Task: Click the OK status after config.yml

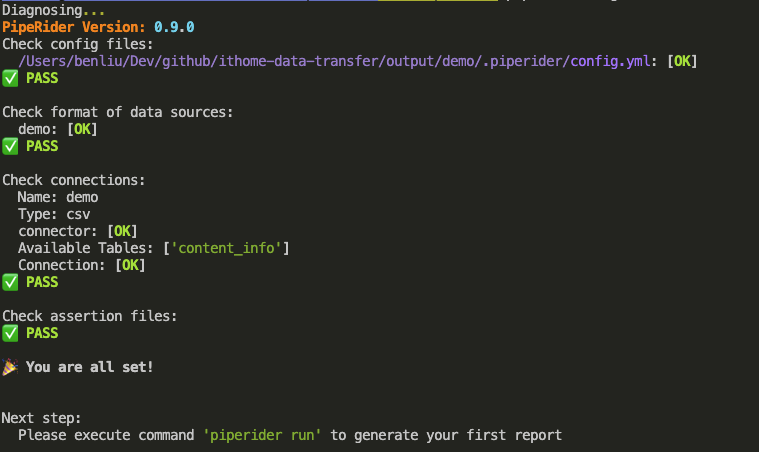Action: point(682,61)
